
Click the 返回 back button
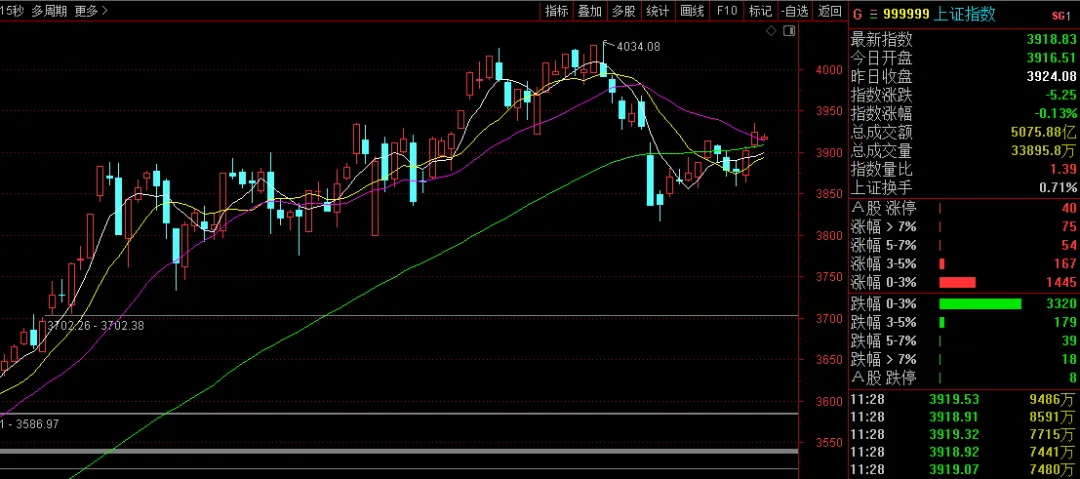coord(830,10)
